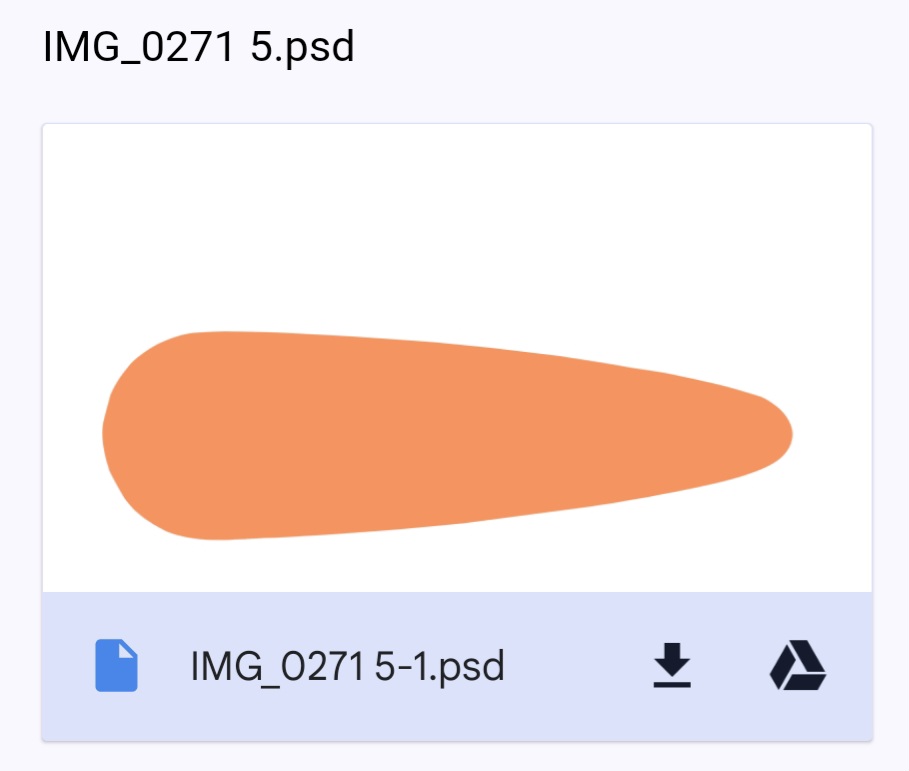Open the file named IMG_0271 5-1.psd
This screenshot has width=909, height=771.
click(x=347, y=667)
